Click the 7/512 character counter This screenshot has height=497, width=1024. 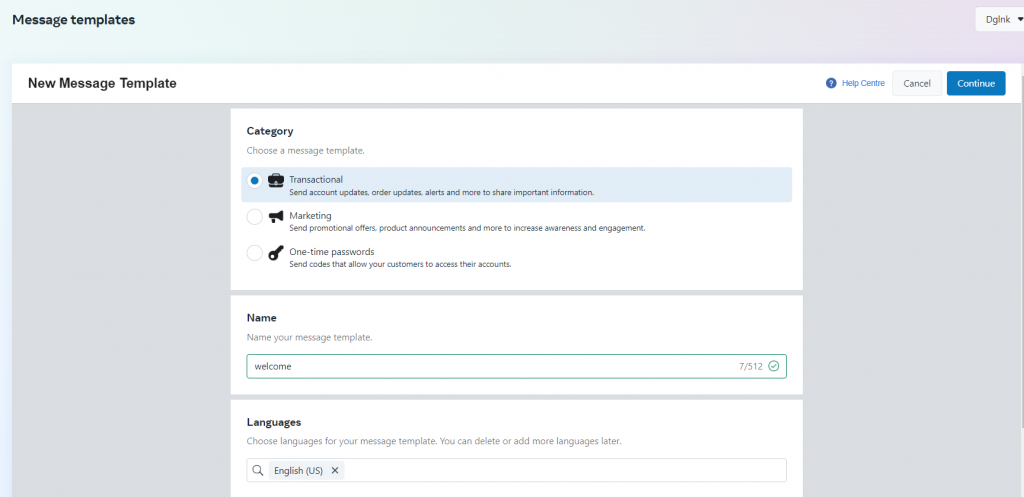(750, 366)
